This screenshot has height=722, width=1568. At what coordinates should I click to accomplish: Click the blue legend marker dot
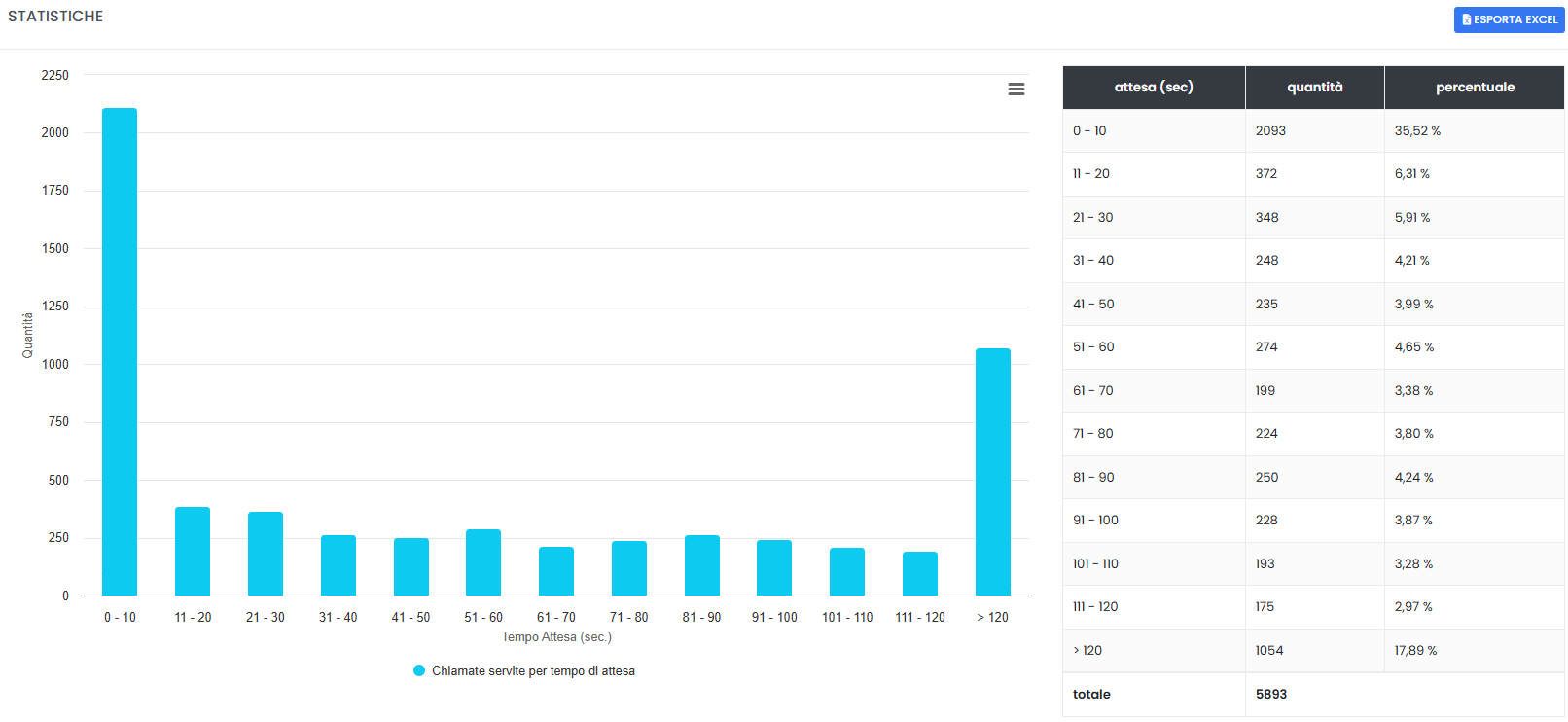click(419, 671)
